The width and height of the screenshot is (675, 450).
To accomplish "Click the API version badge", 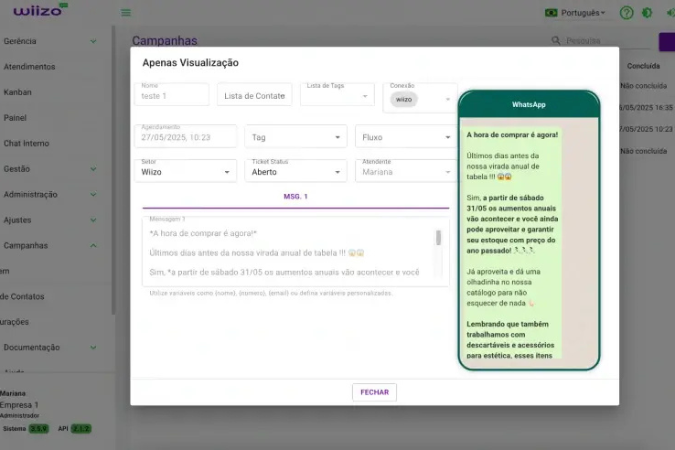I will pyautogui.click(x=81, y=428).
